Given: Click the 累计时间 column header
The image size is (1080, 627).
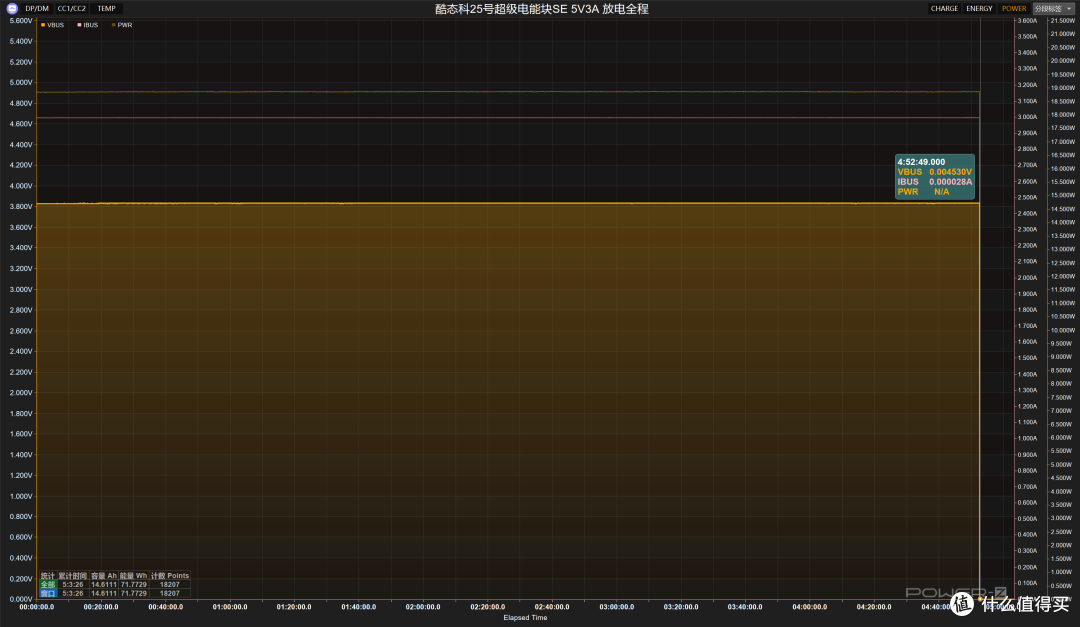Looking at the screenshot, I should coord(72,576).
